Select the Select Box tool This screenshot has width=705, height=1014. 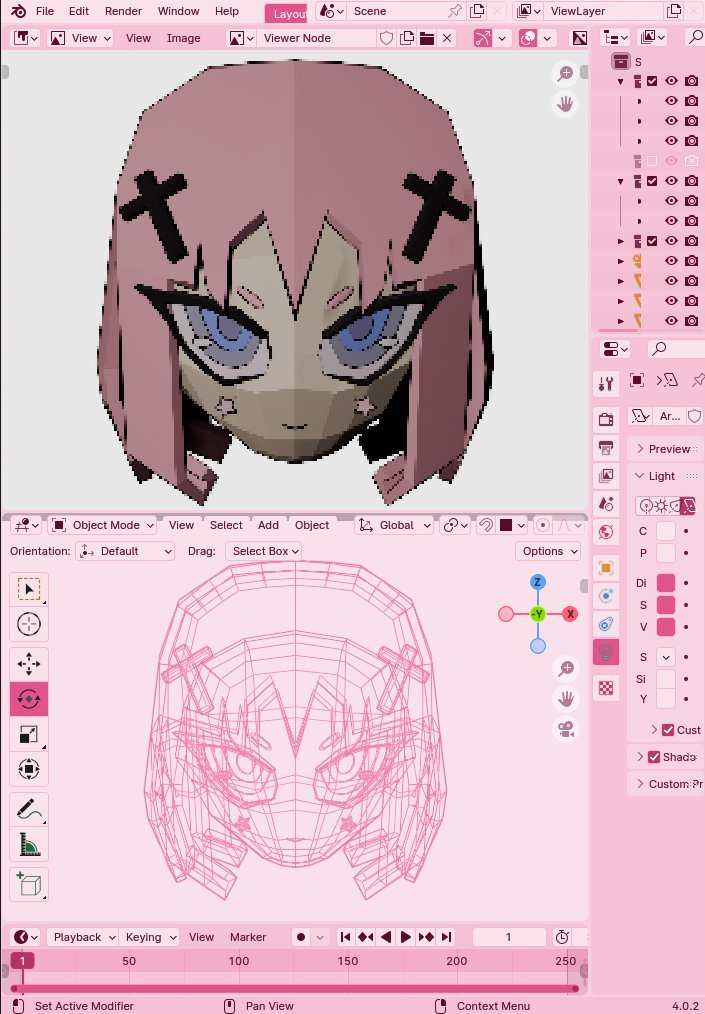click(28, 589)
